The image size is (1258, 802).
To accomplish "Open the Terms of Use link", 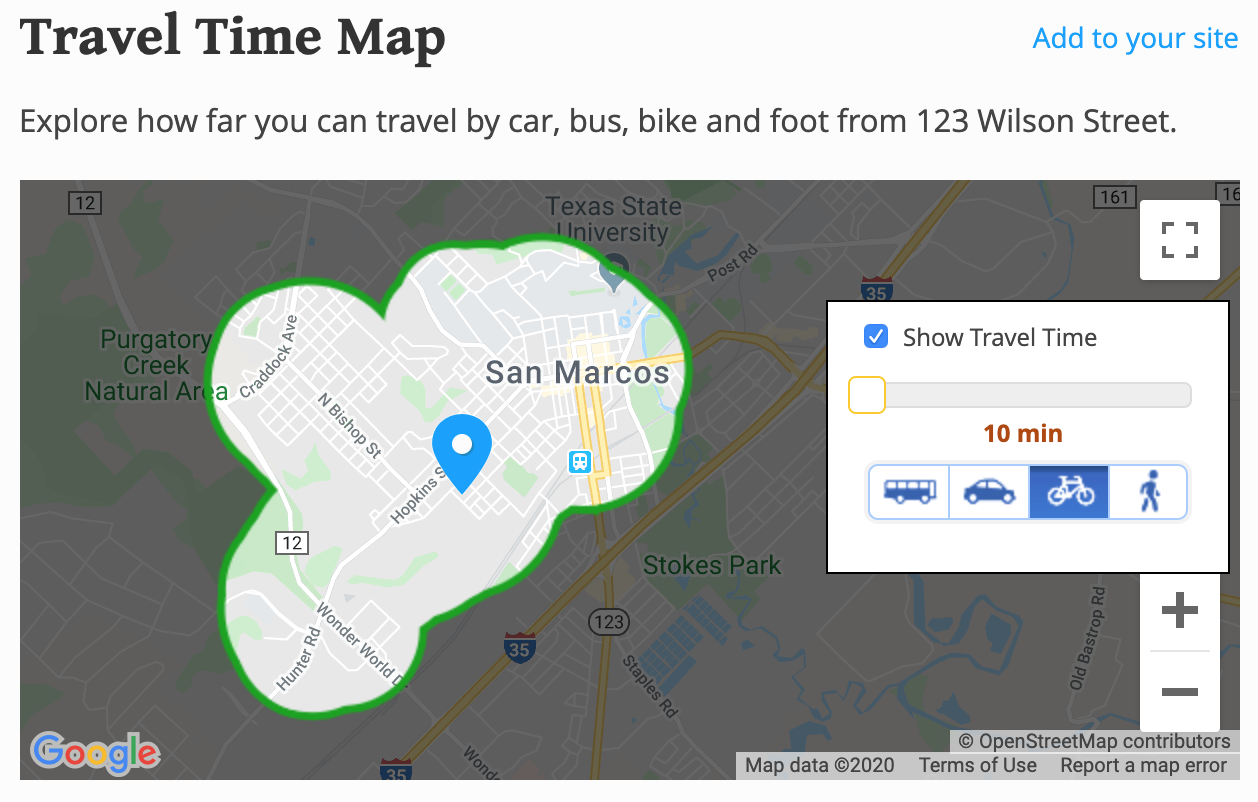I will coord(977,766).
